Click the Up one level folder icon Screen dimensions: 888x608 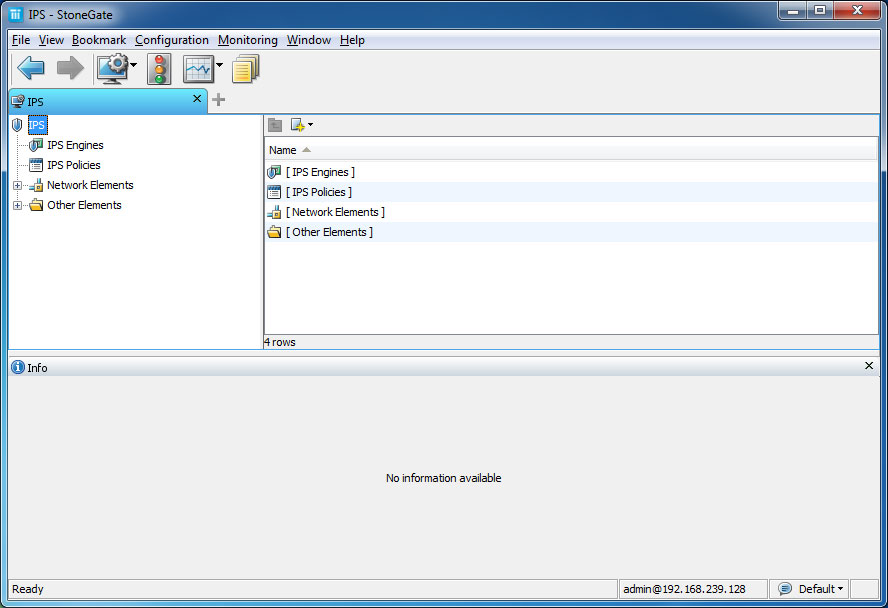pos(275,125)
